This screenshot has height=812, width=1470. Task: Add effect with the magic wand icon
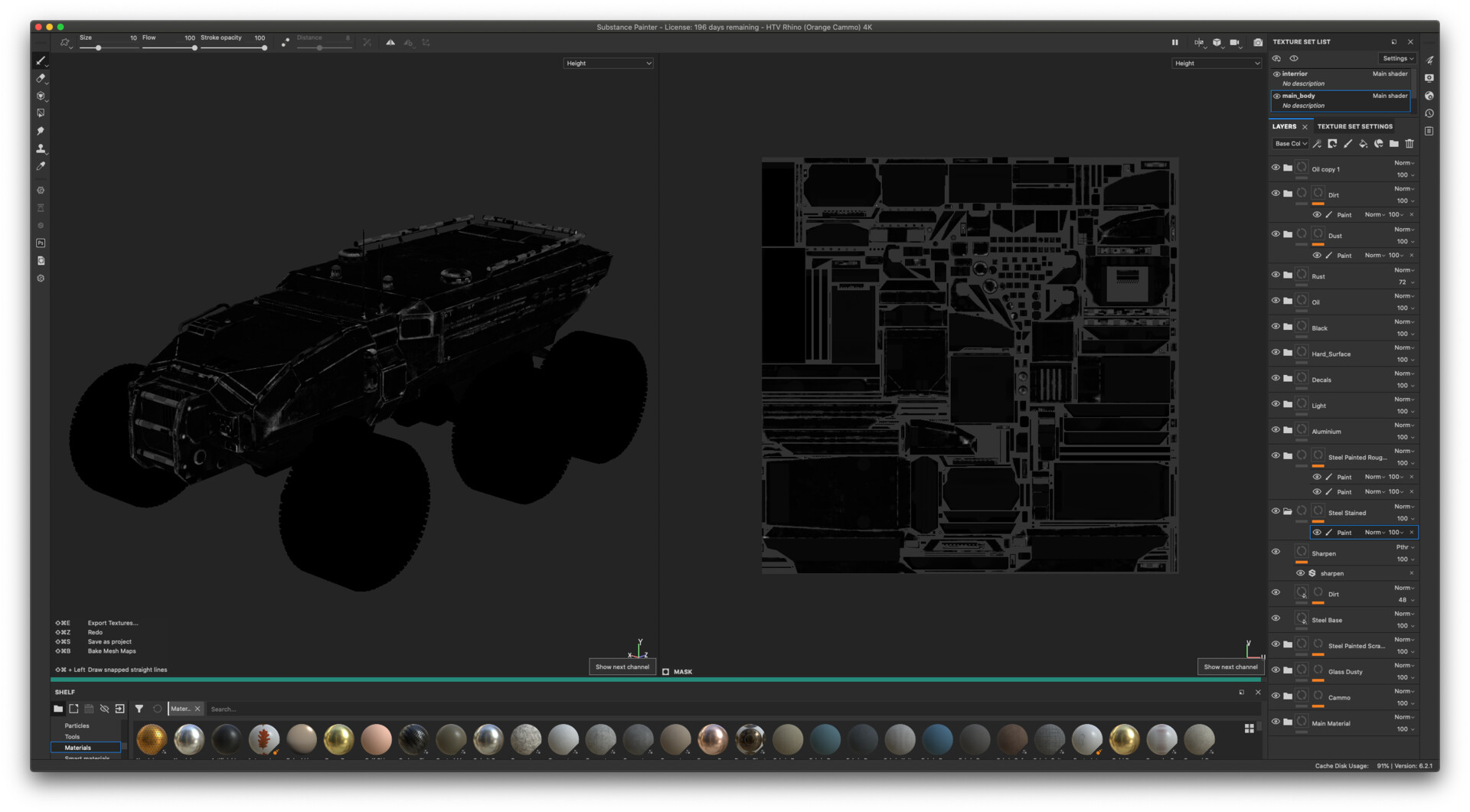pos(1317,144)
